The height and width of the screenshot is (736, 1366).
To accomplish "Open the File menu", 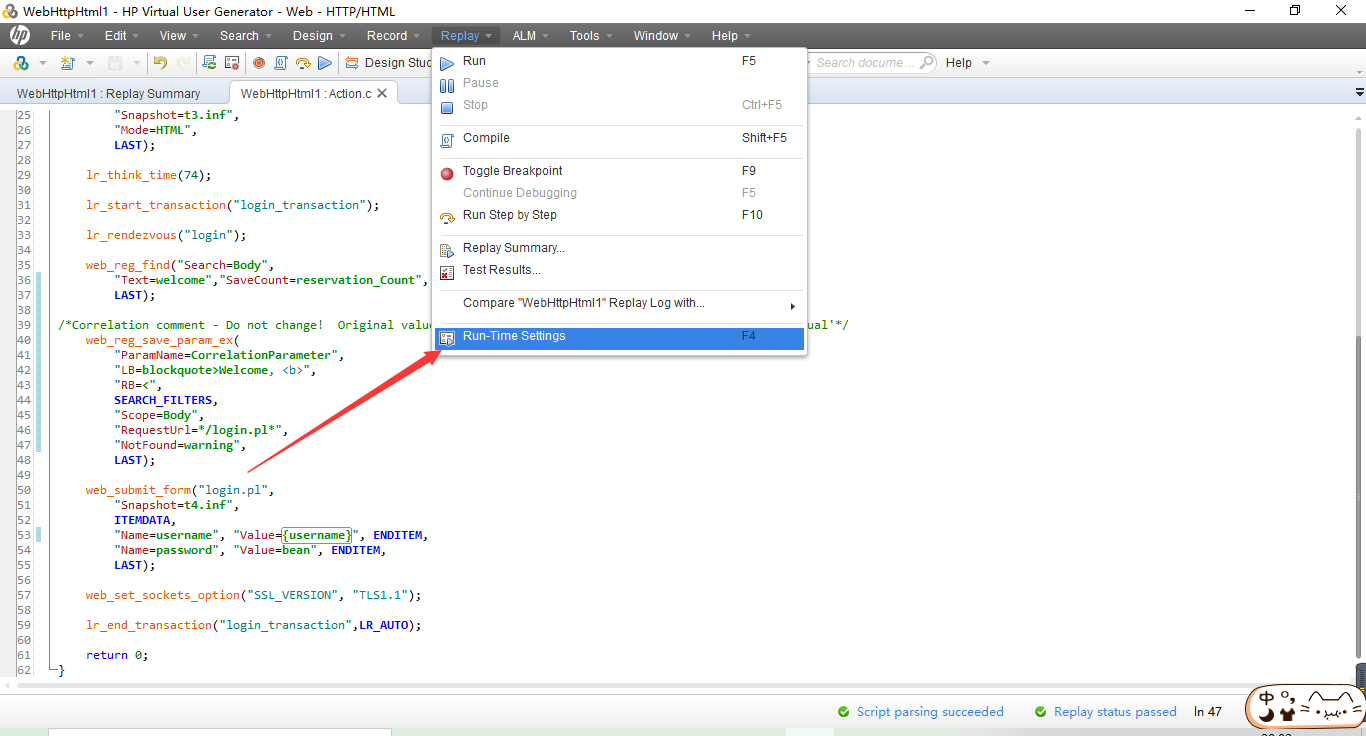I will pyautogui.click(x=67, y=36).
